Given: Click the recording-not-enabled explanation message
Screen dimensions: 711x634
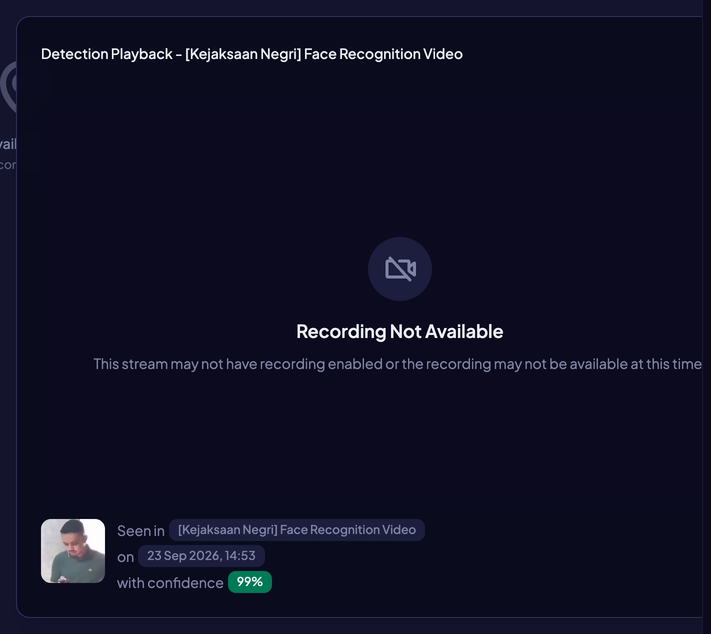Looking at the screenshot, I should 397,364.
